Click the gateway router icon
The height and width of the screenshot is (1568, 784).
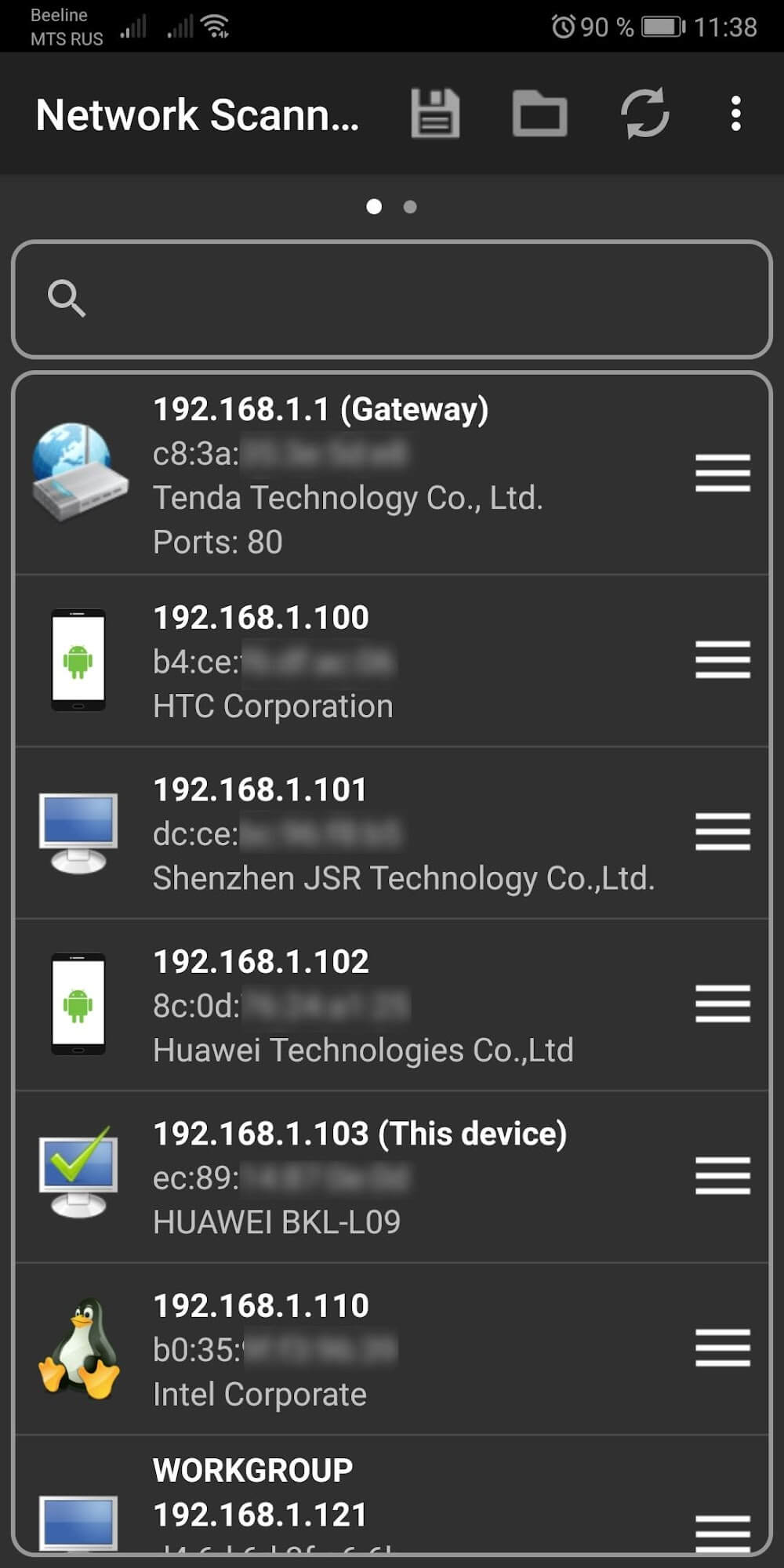point(78,472)
